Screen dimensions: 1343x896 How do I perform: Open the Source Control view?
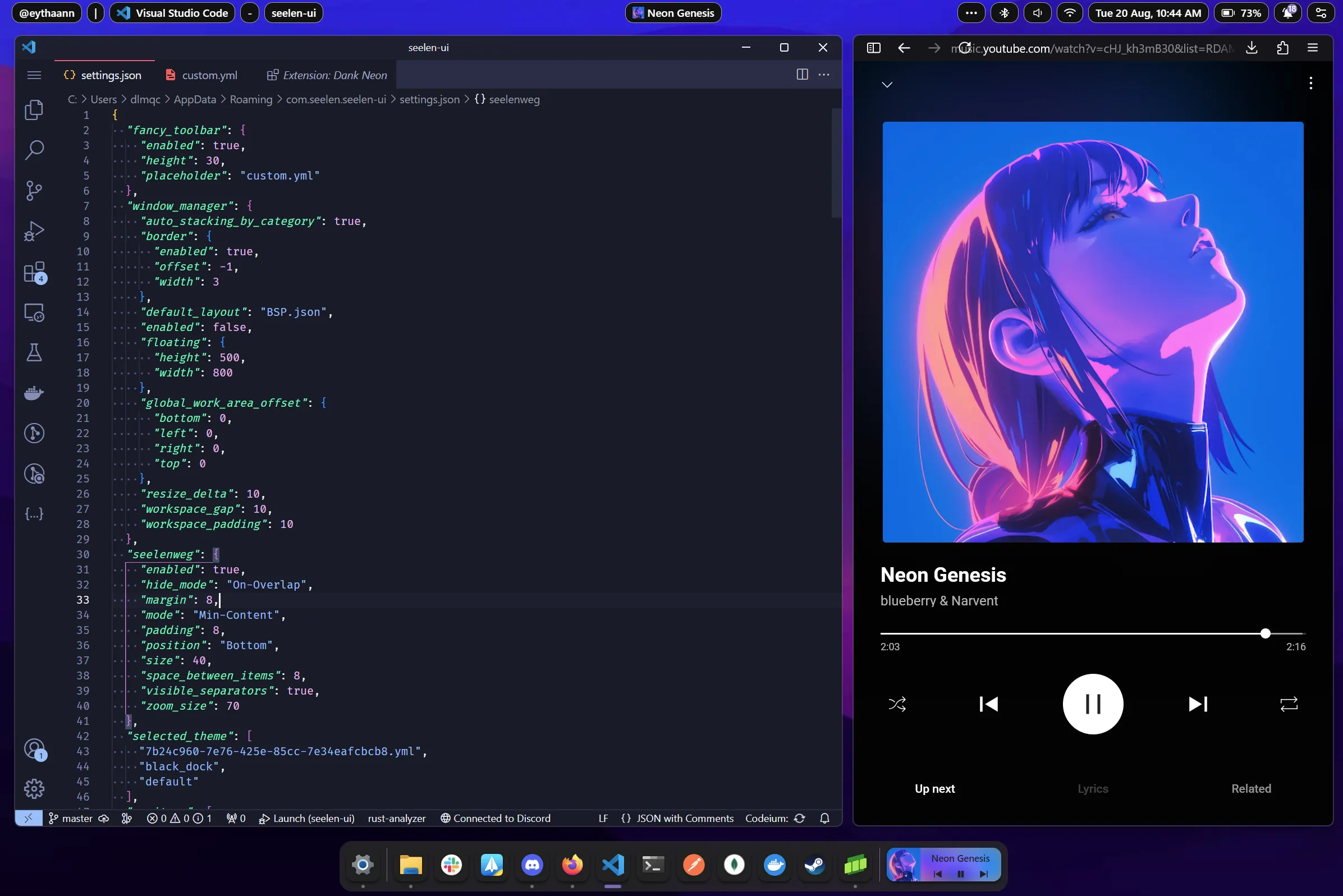point(34,190)
